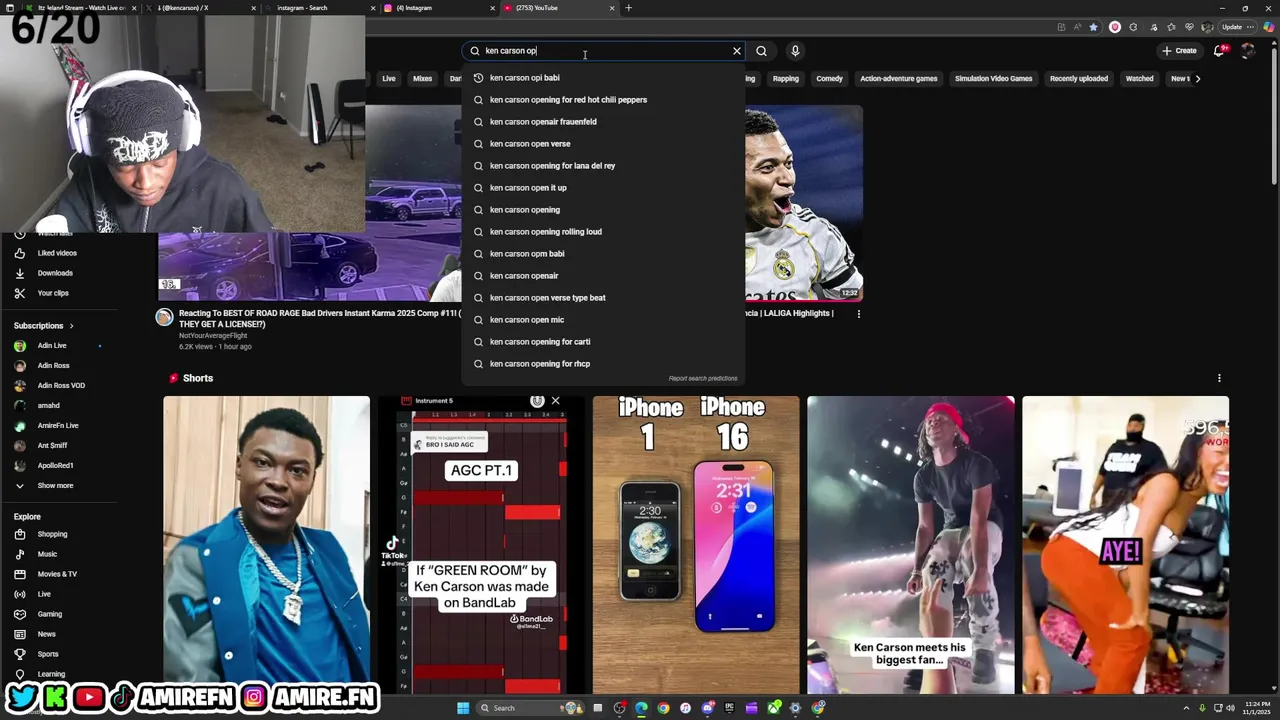Filter feed by Simulation Video Games chip

click(993, 79)
